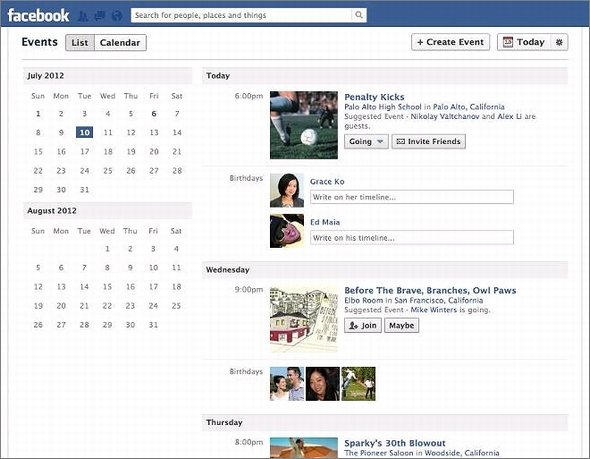590x459 pixels.
Task: Click Grace Ko's profile photo
Action: coord(287,190)
